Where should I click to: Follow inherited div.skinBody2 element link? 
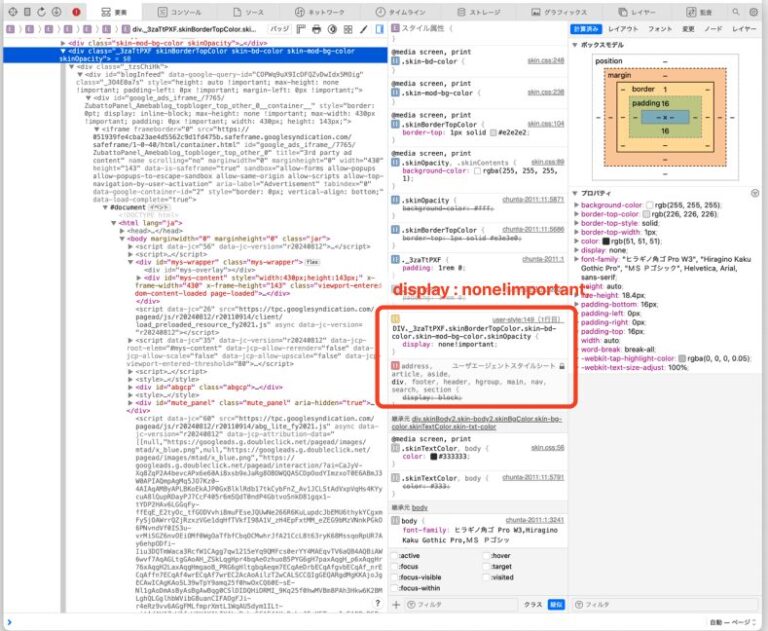477,423
